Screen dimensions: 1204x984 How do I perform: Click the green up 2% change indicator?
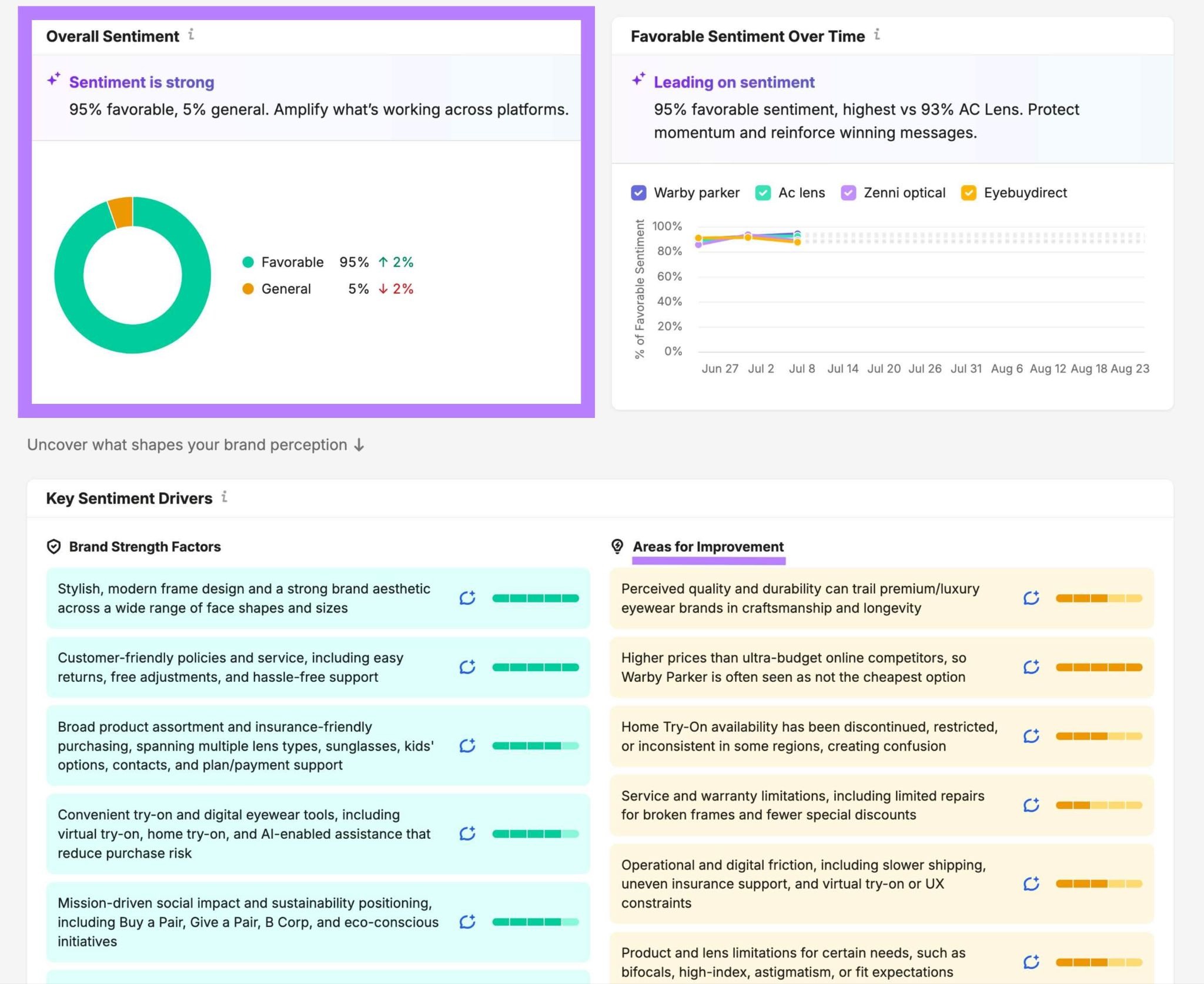point(396,262)
